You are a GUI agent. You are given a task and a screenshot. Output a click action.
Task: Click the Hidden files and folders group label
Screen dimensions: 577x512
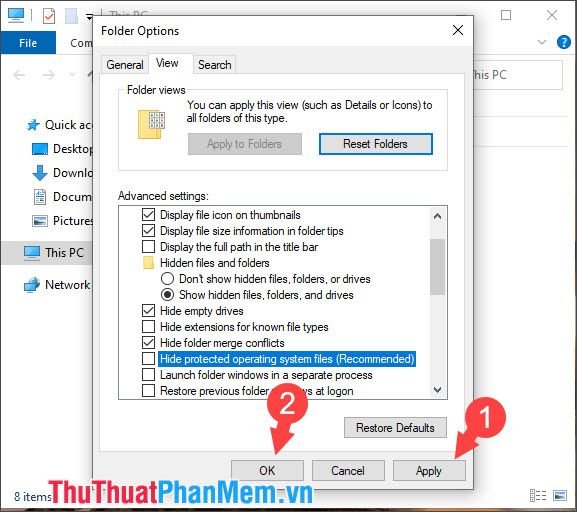coord(215,263)
